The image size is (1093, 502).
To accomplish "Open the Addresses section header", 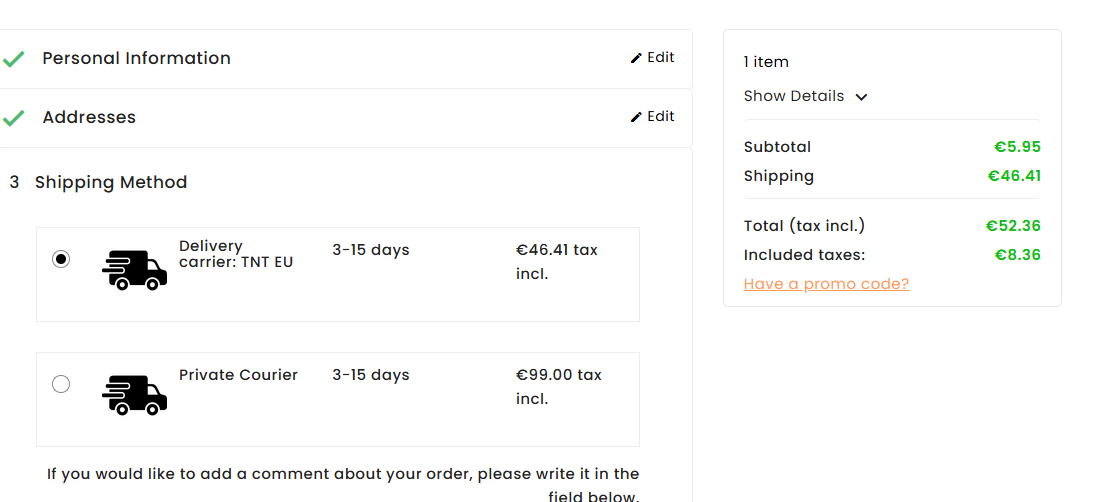I will tap(89, 117).
